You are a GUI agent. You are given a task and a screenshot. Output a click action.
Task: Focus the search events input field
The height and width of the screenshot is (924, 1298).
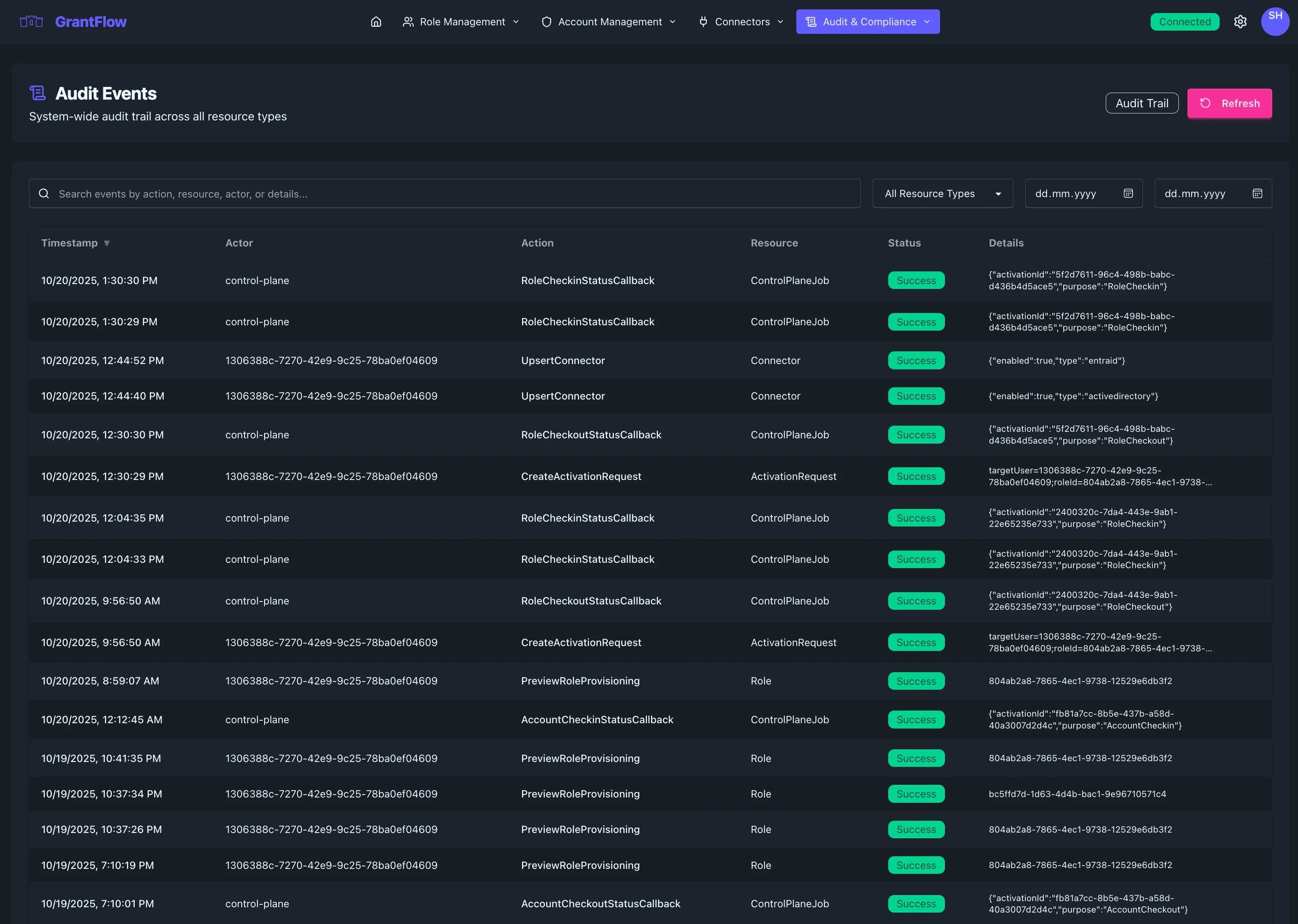tap(455, 193)
